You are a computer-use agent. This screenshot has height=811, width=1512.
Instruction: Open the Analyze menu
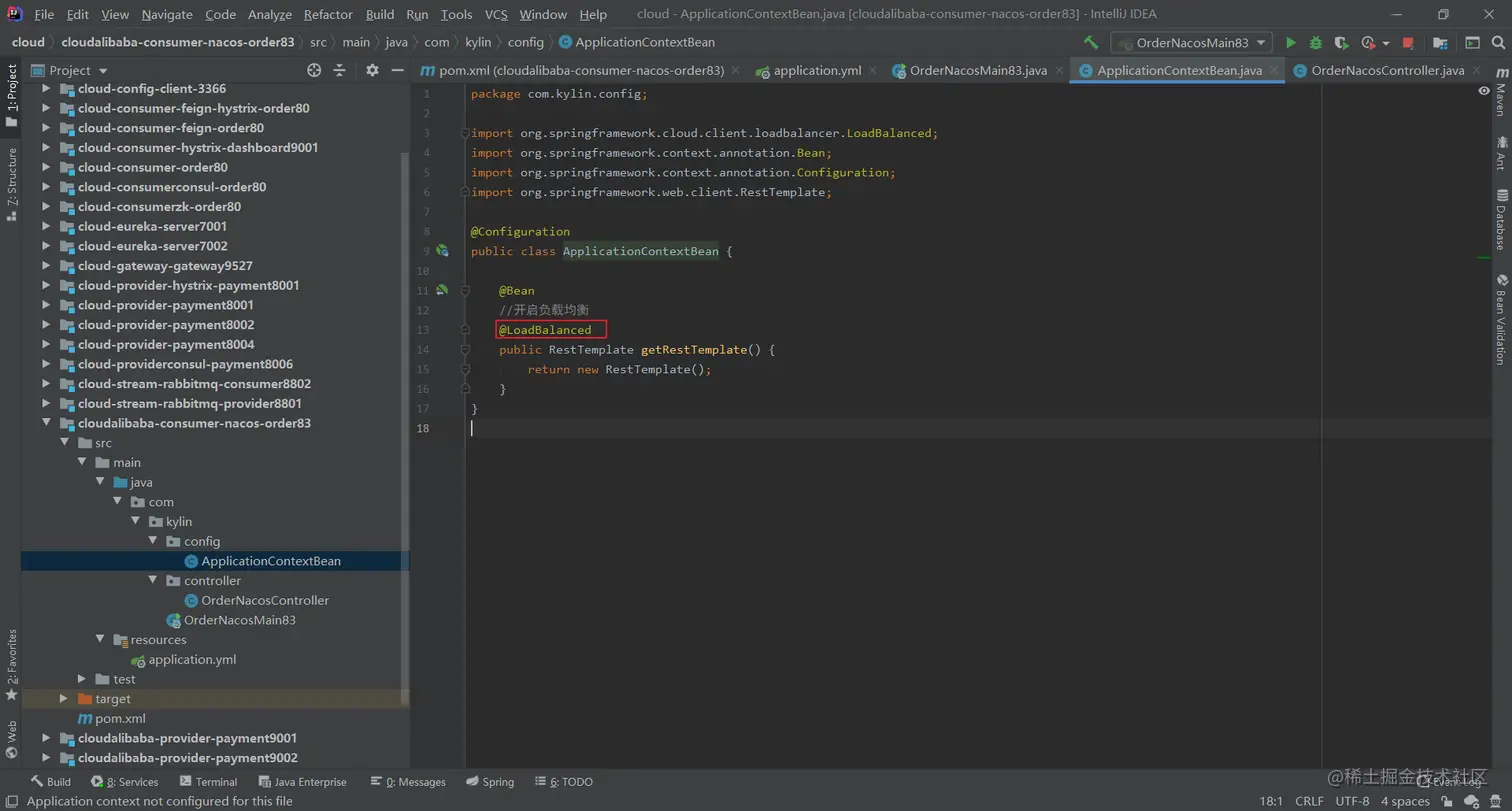pos(269,14)
